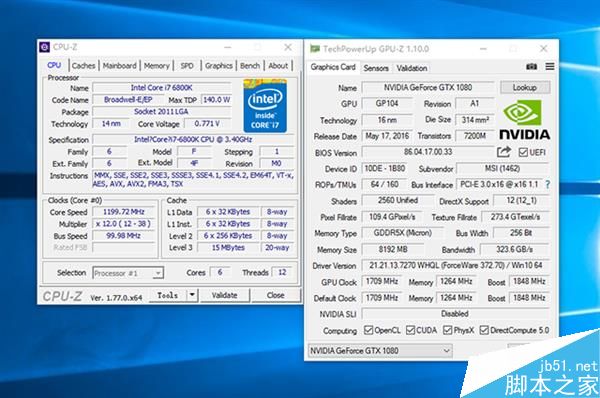Click the Cores value 6

pos(220,272)
